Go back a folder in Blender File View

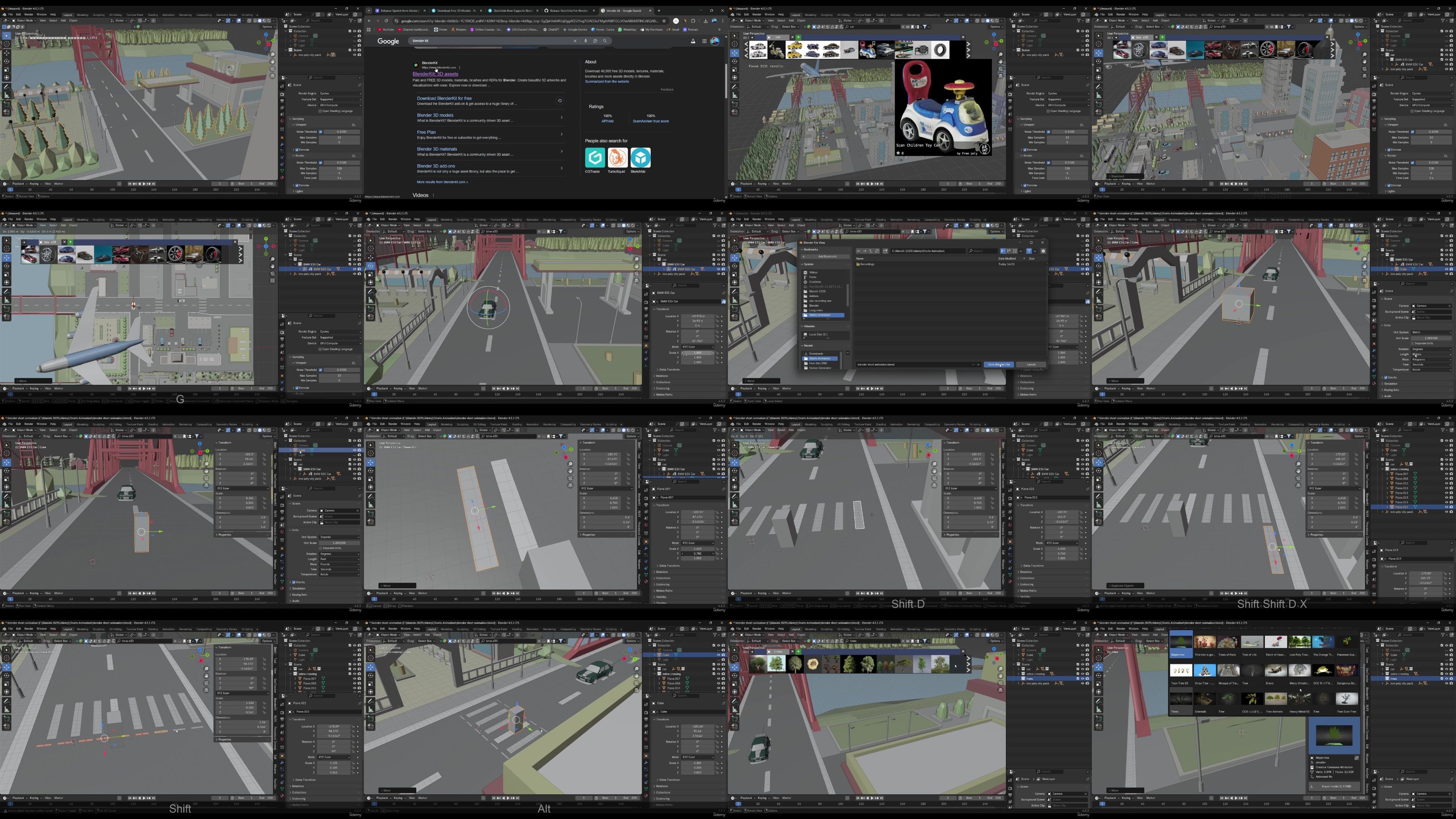click(x=859, y=251)
